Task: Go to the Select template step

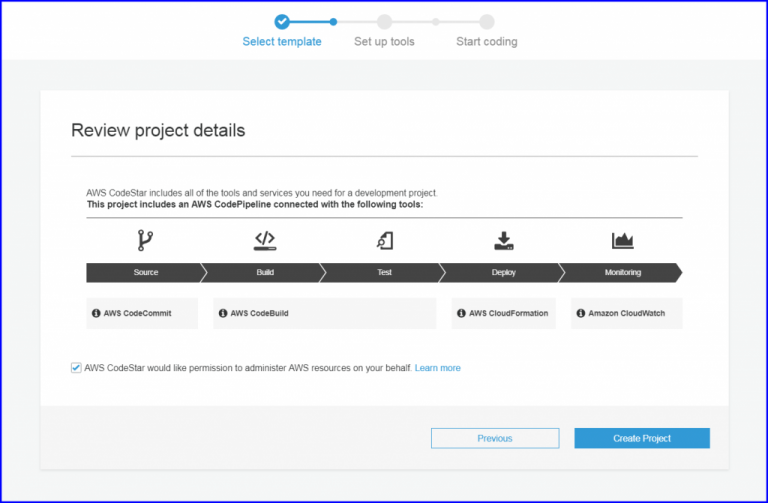Action: [x=282, y=42]
